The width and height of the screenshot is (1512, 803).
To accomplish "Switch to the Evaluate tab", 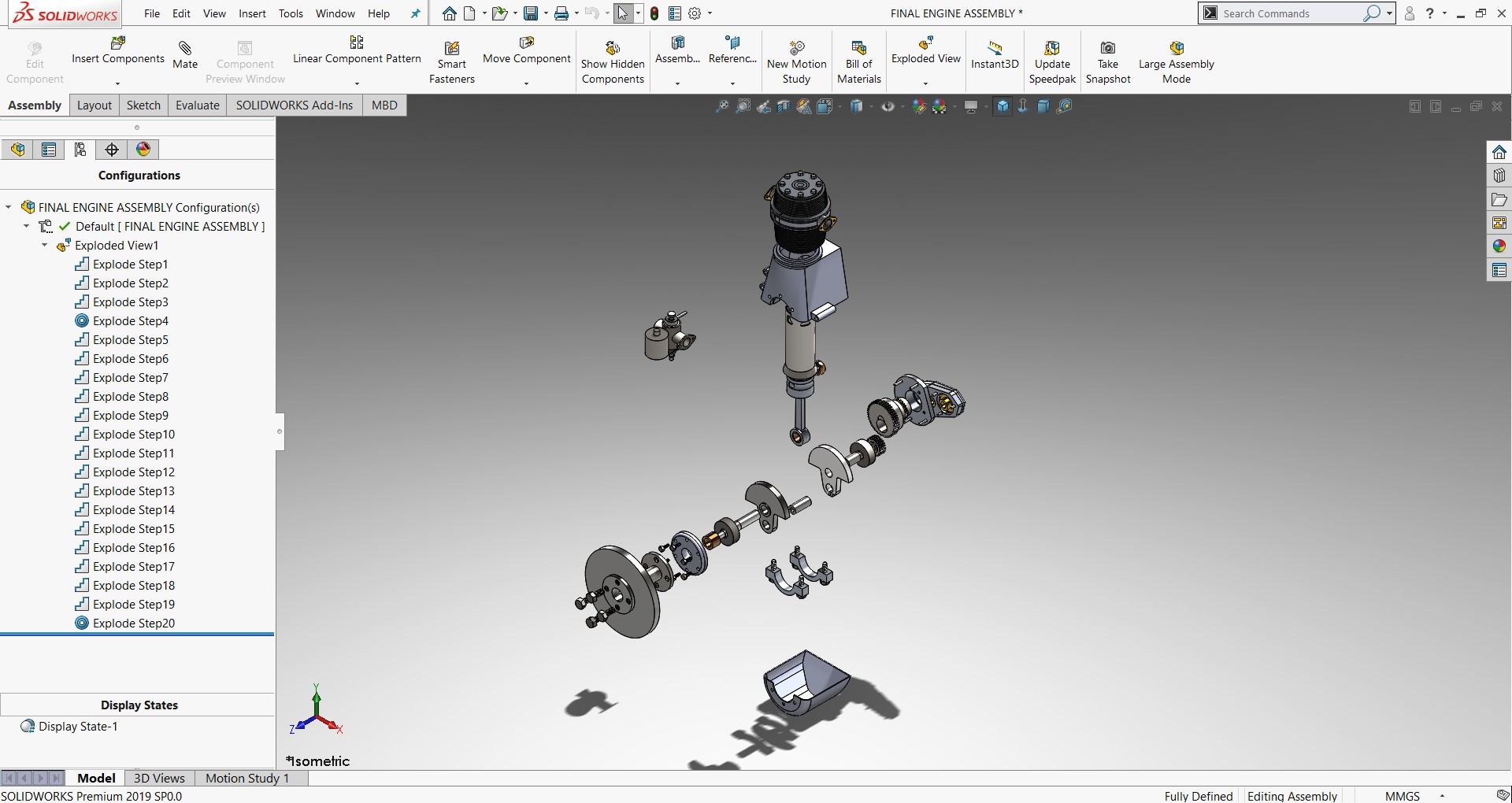I will pyautogui.click(x=197, y=105).
